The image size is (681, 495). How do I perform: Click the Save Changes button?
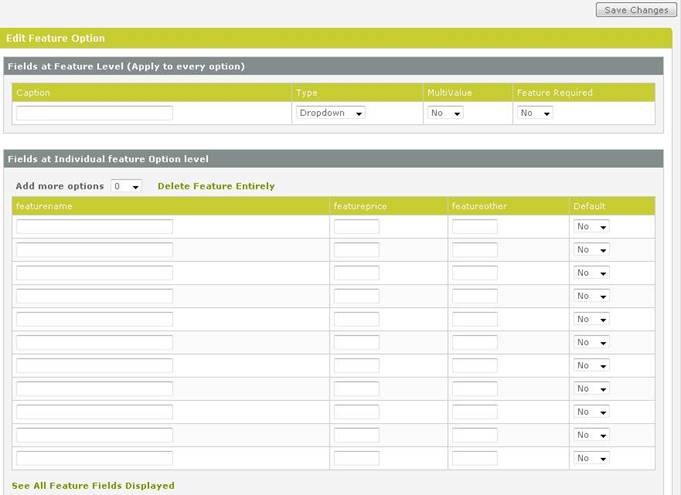click(x=636, y=10)
